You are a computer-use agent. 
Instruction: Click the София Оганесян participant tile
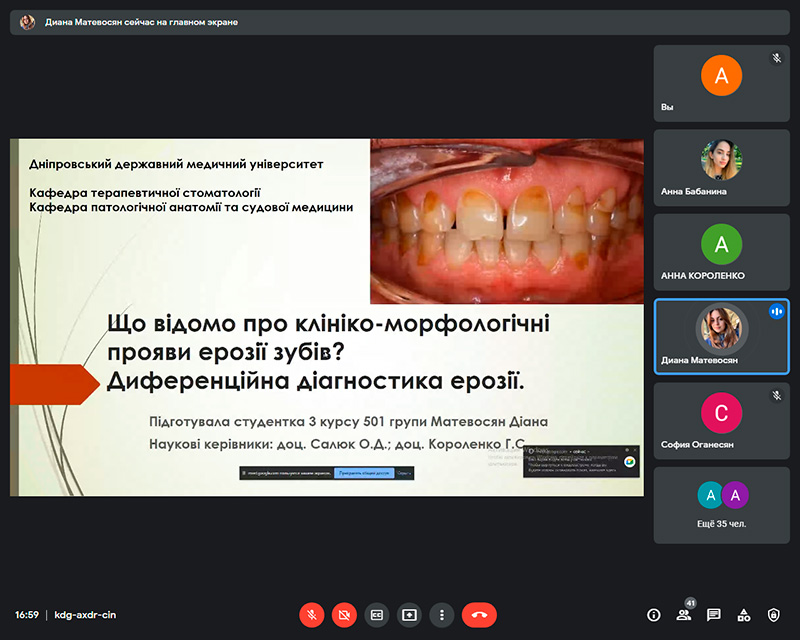click(x=721, y=420)
